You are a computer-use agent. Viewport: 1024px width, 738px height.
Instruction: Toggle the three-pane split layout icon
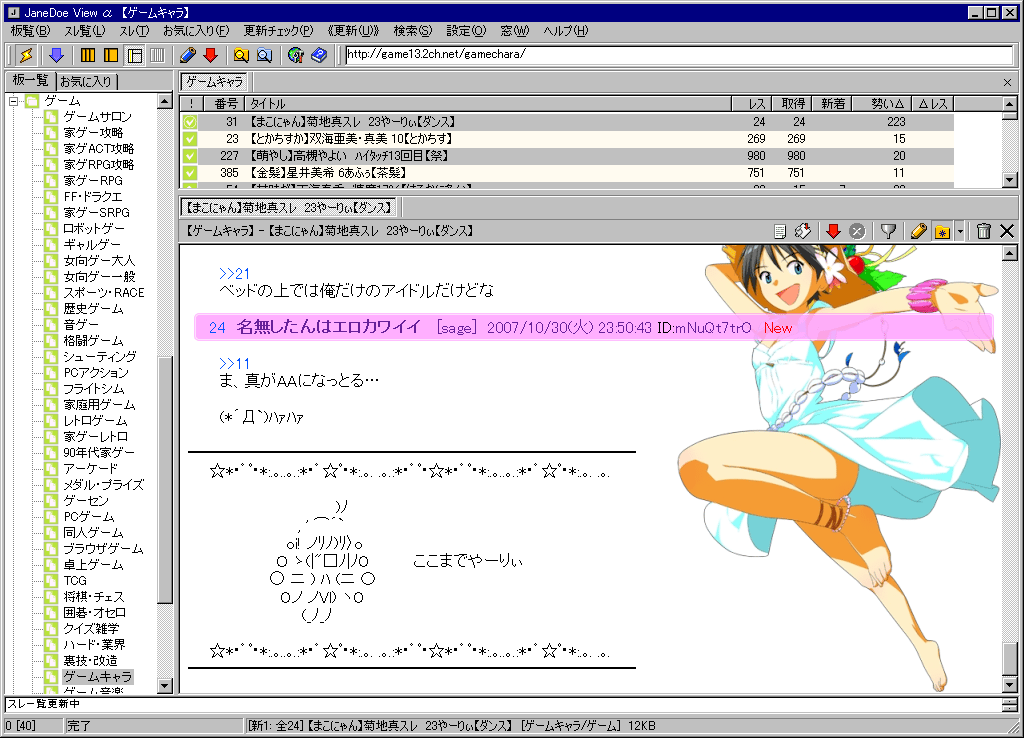click(135, 56)
